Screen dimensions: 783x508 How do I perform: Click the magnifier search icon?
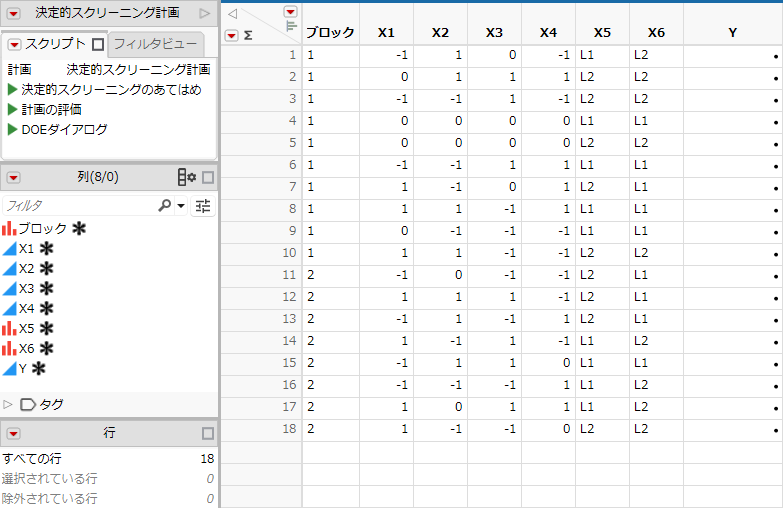coord(164,205)
